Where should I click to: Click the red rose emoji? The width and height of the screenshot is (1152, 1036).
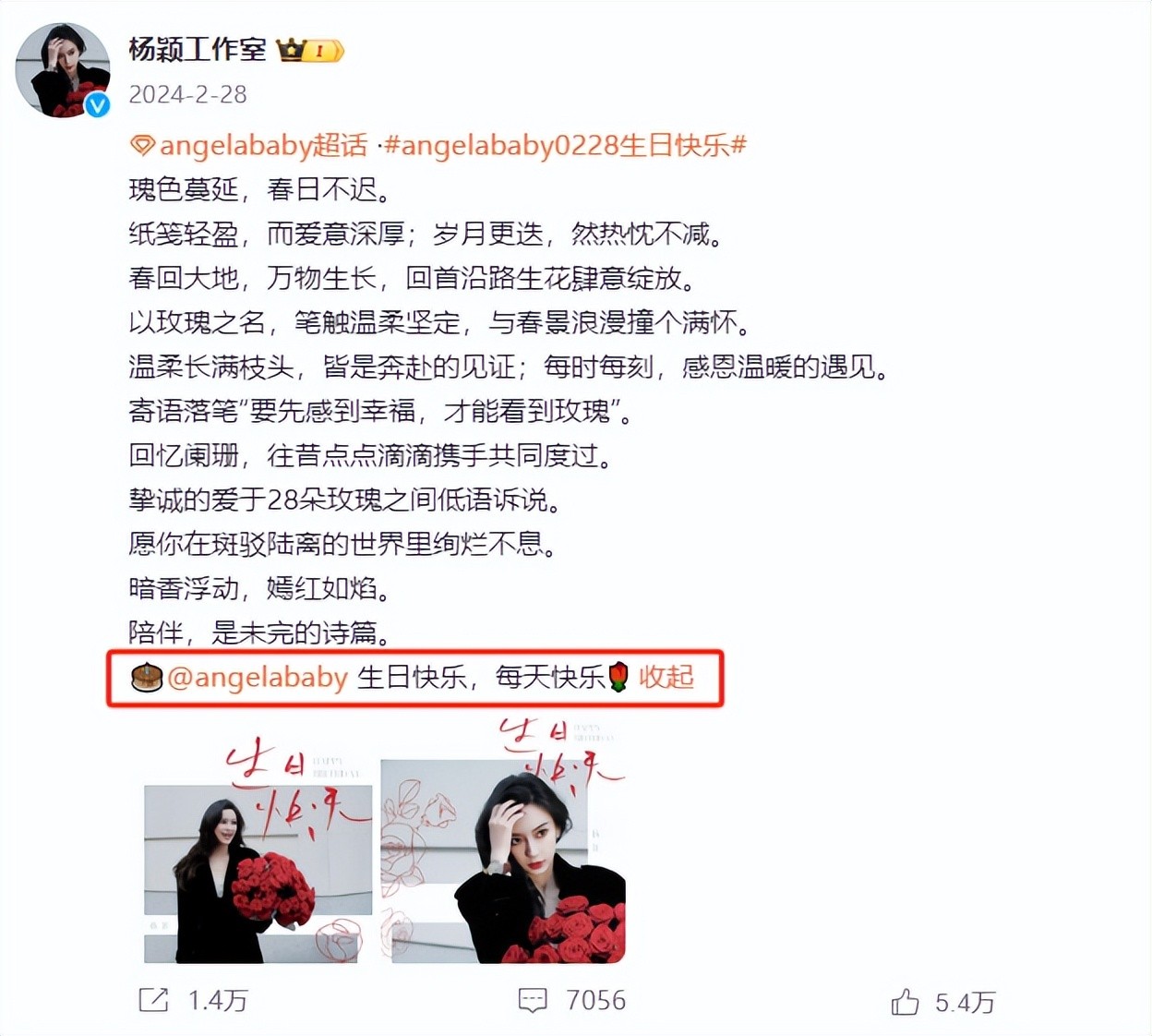[x=618, y=678]
